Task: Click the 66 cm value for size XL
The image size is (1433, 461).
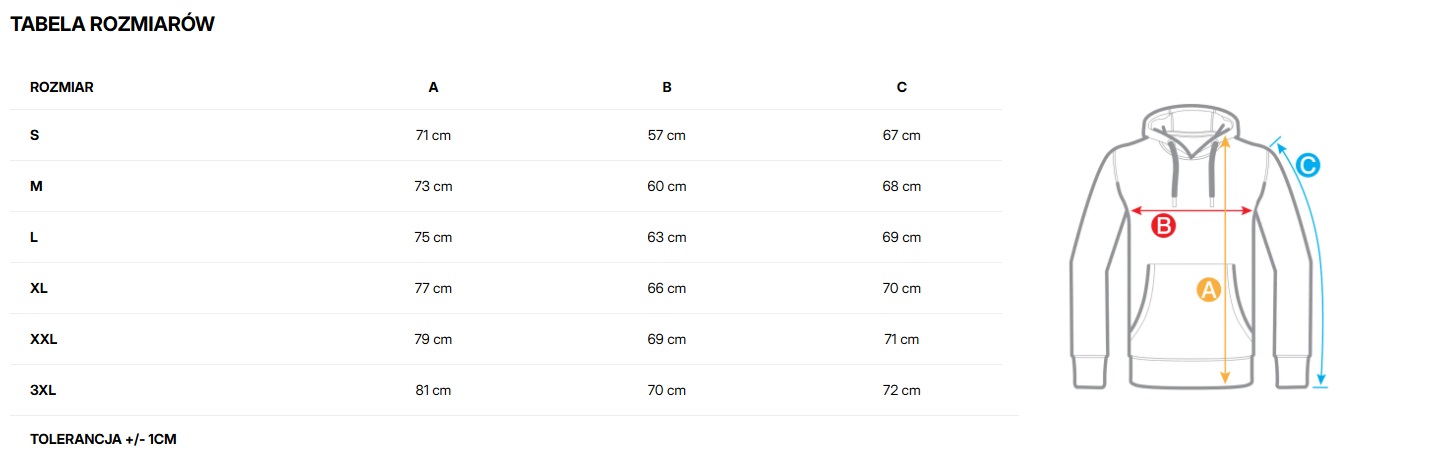Action: (x=667, y=288)
